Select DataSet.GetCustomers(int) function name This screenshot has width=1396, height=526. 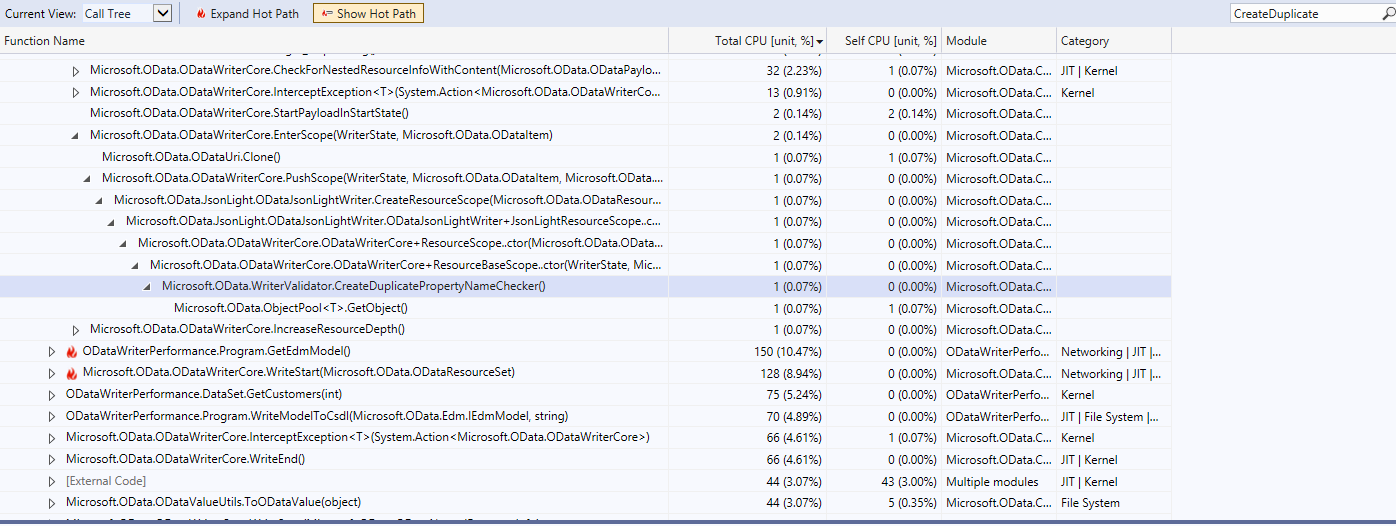point(204,394)
